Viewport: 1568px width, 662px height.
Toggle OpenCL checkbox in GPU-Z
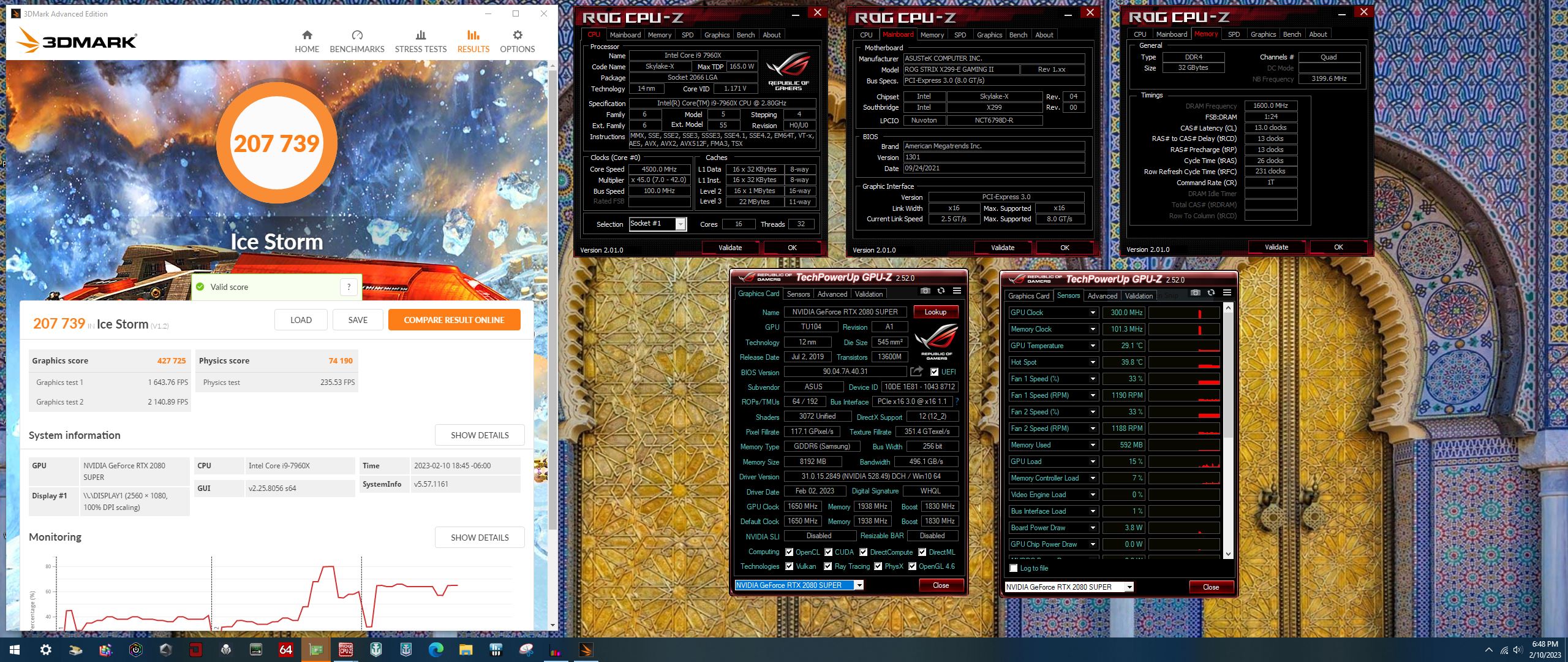point(789,552)
